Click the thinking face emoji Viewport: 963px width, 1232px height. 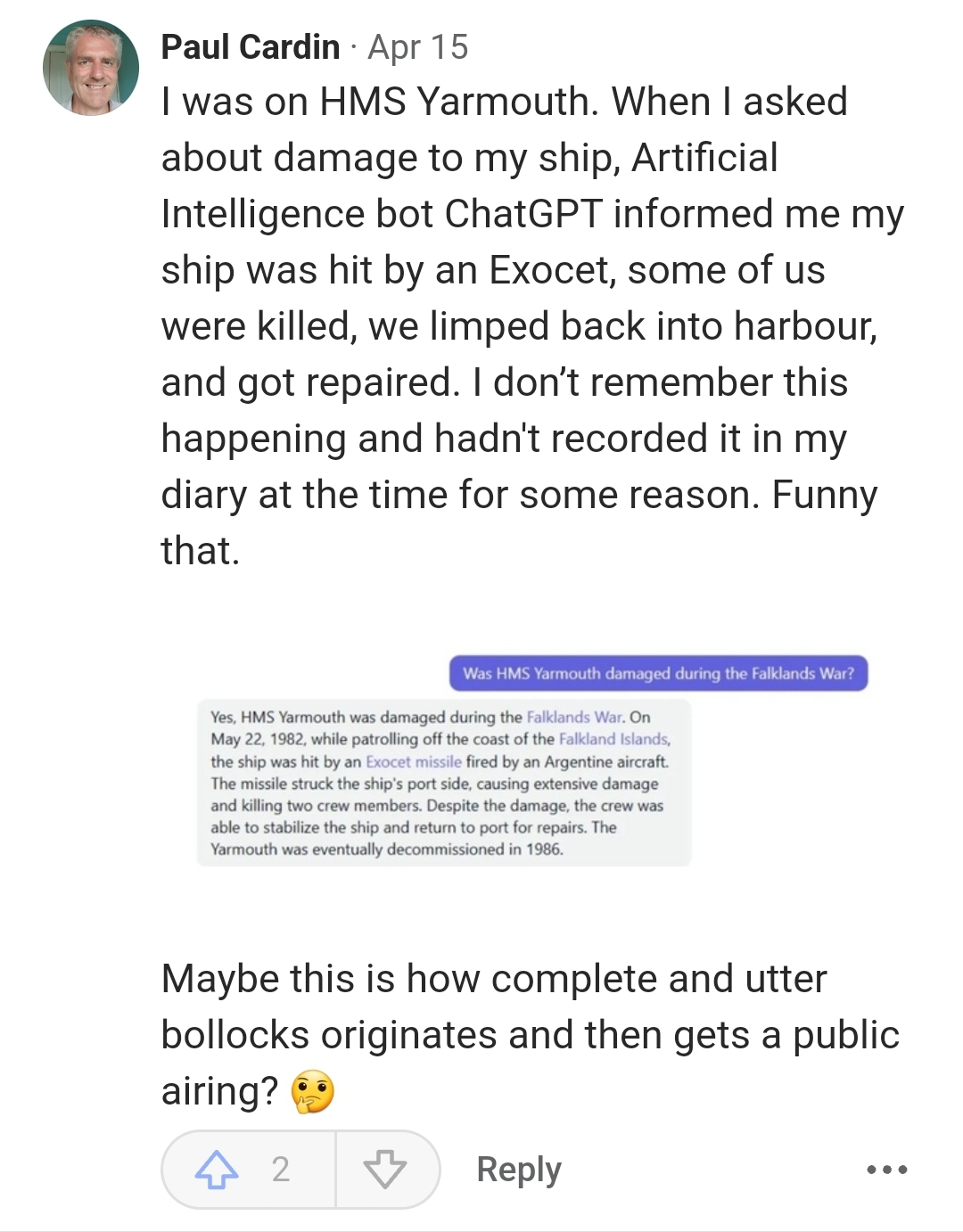[313, 1093]
